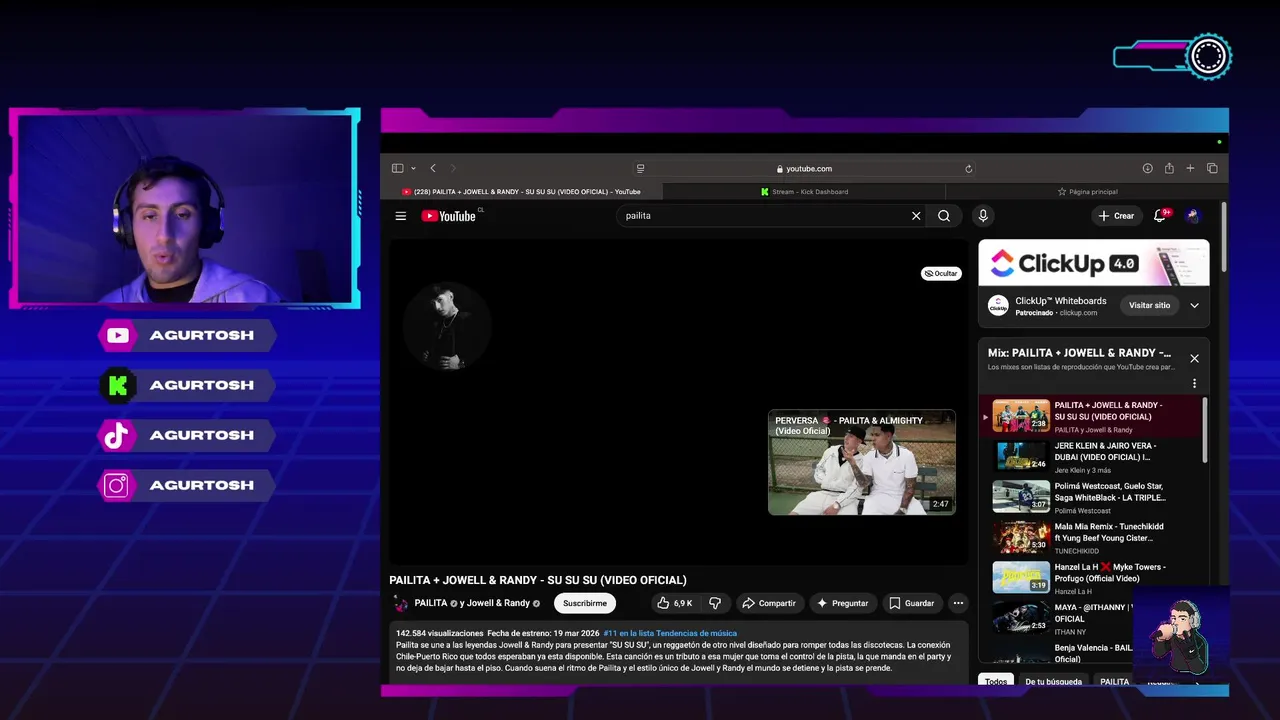
Task: Click the page vertical scrollbar
Action: [1223, 235]
